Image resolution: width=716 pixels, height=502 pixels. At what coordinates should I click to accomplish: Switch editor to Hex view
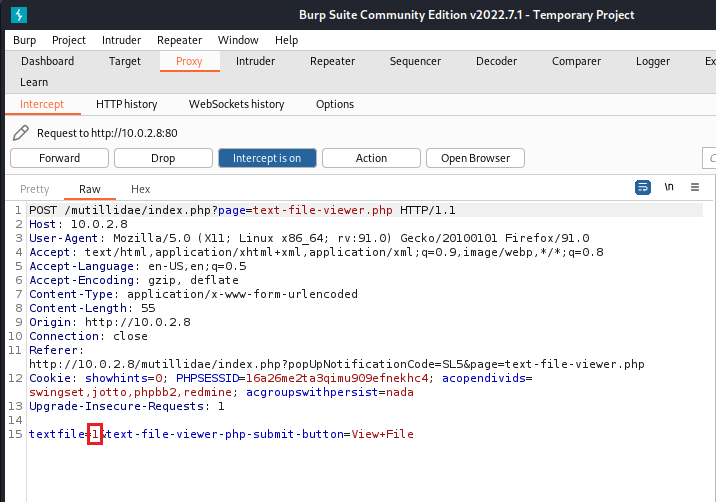(141, 189)
